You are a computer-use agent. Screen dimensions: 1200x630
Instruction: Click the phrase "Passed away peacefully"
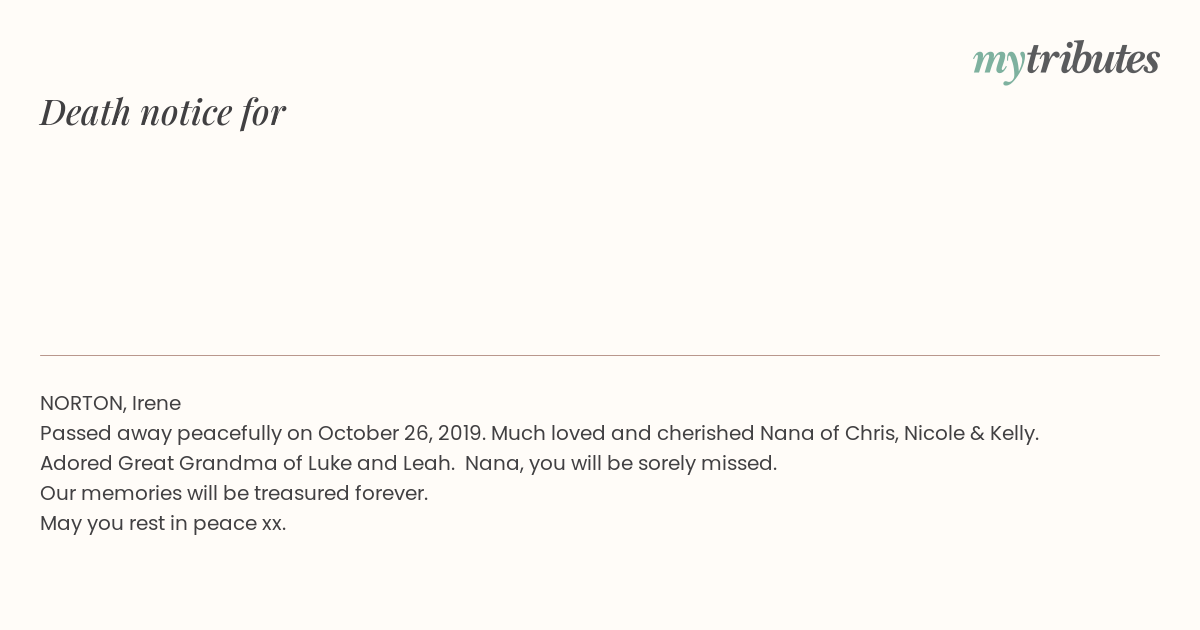161,434
